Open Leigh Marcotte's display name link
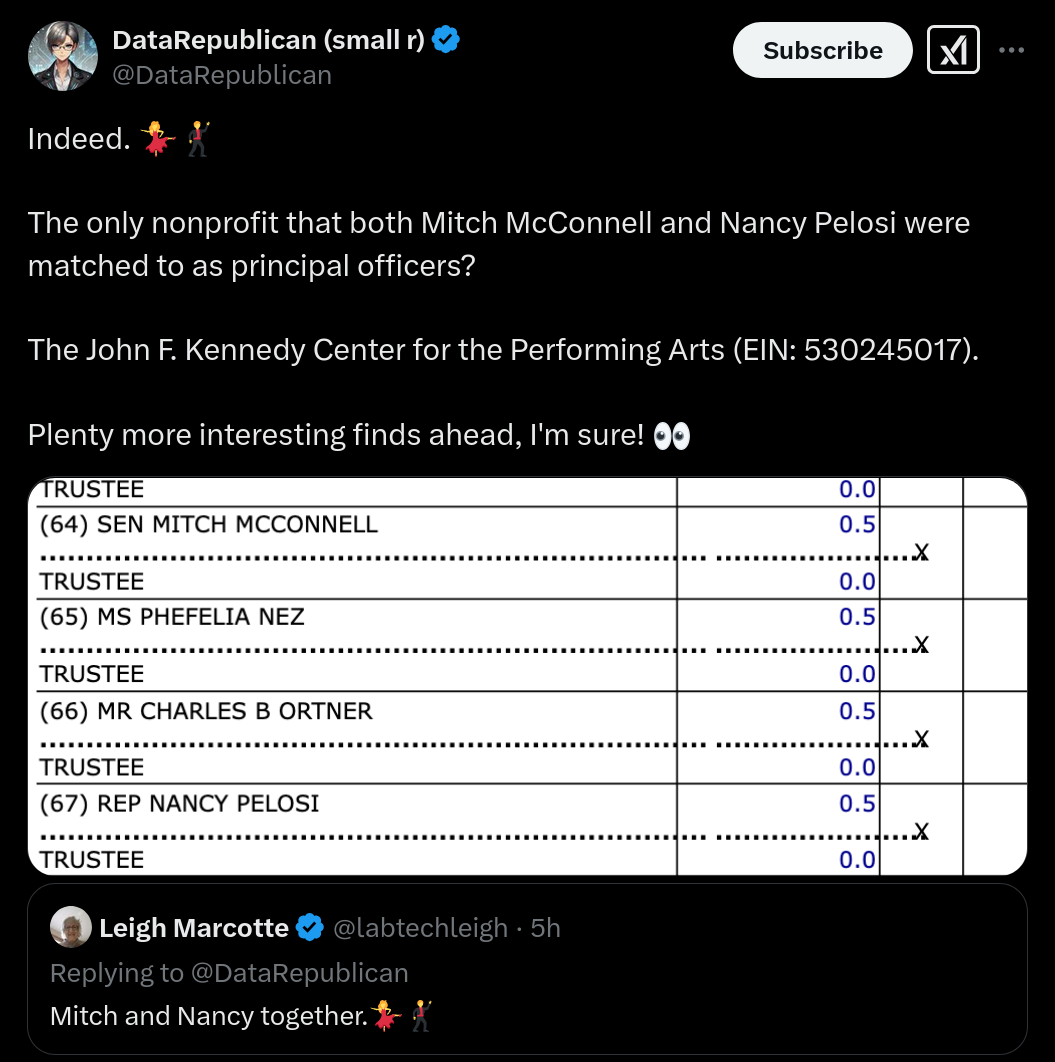 click(x=194, y=928)
